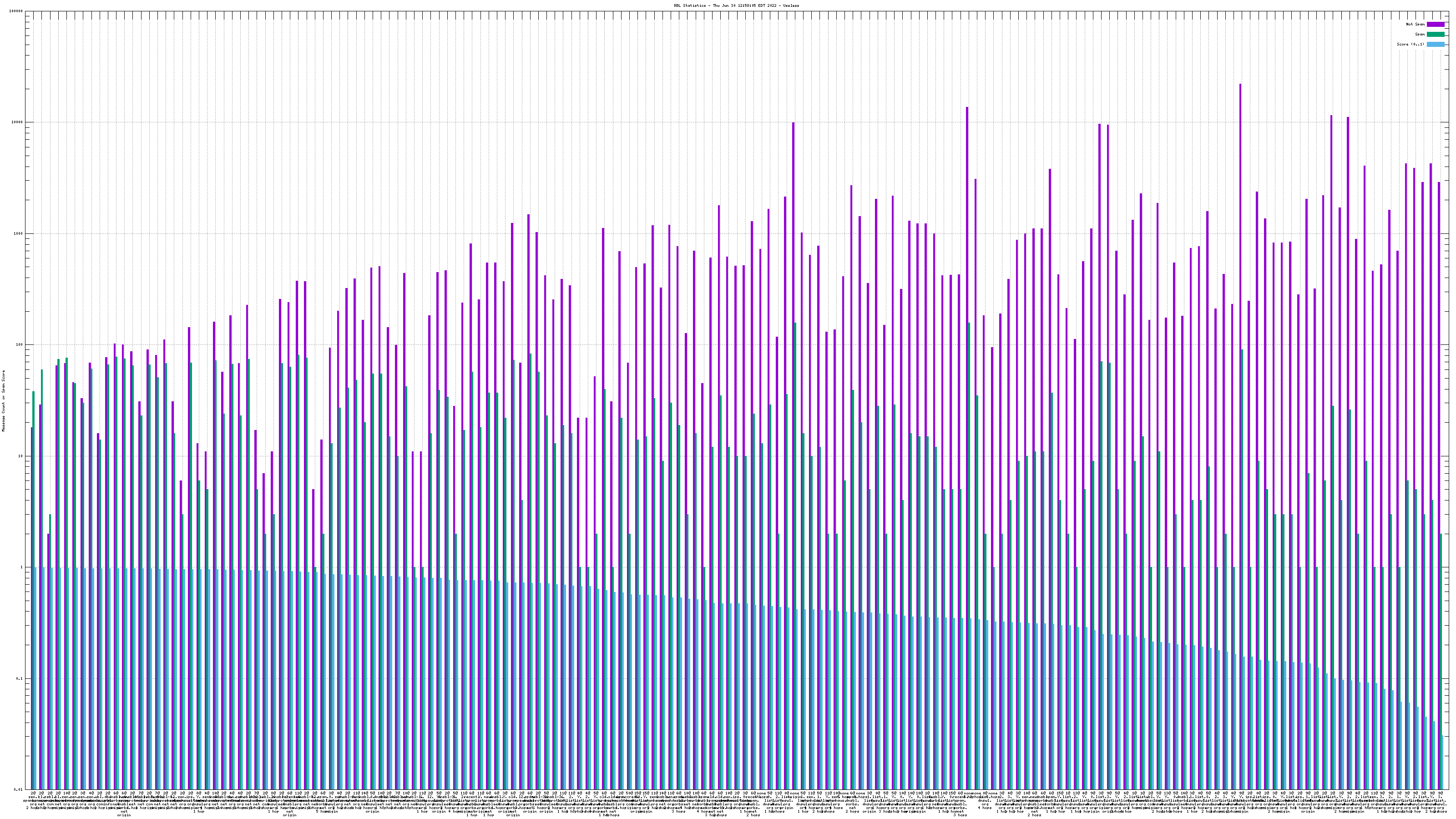The height and width of the screenshot is (819, 1456).
Task: Click the 10 y-axis tick label
Action: pos(21,456)
